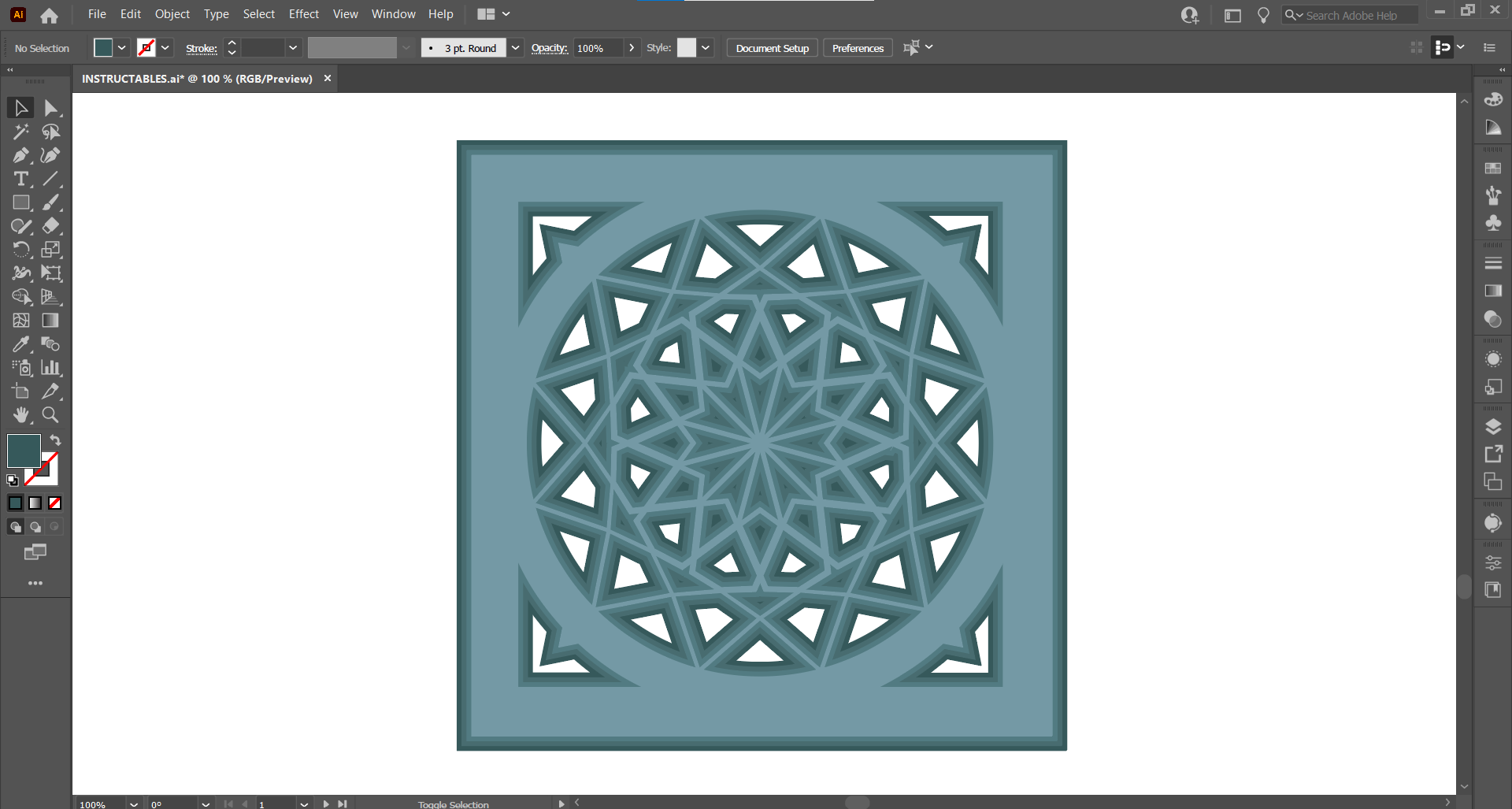Select the Shaper tool

point(21,226)
